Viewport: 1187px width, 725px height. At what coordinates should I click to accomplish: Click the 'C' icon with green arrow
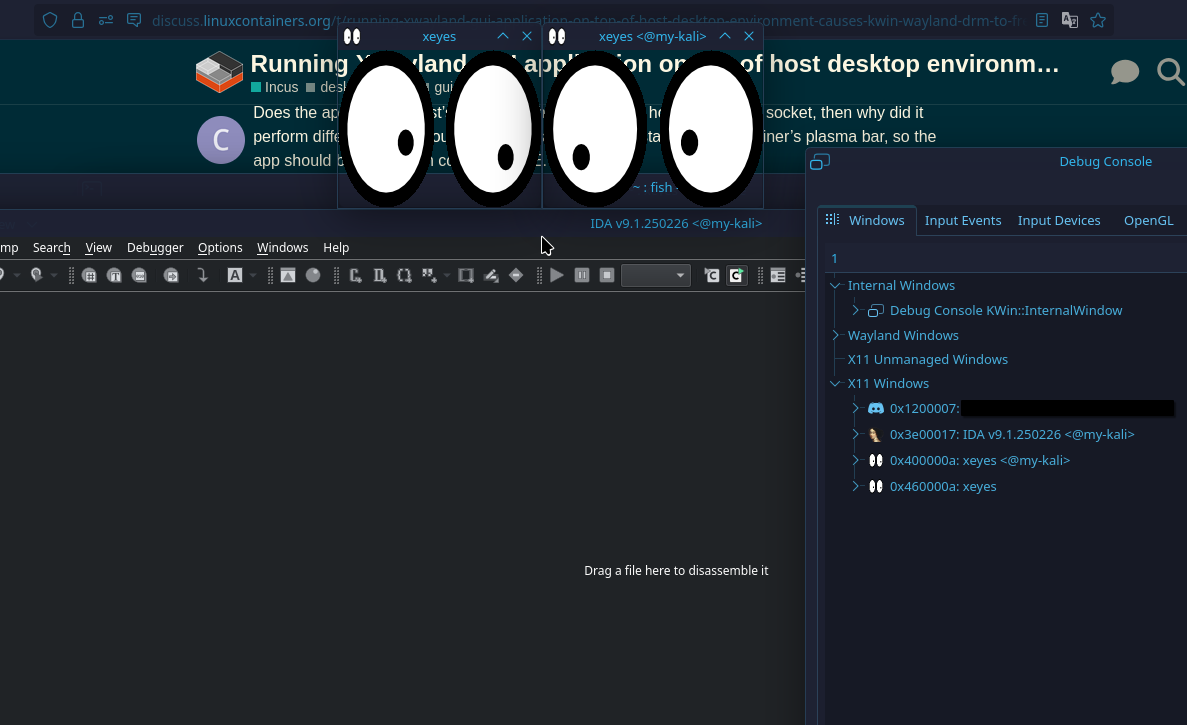pyautogui.click(x=737, y=275)
